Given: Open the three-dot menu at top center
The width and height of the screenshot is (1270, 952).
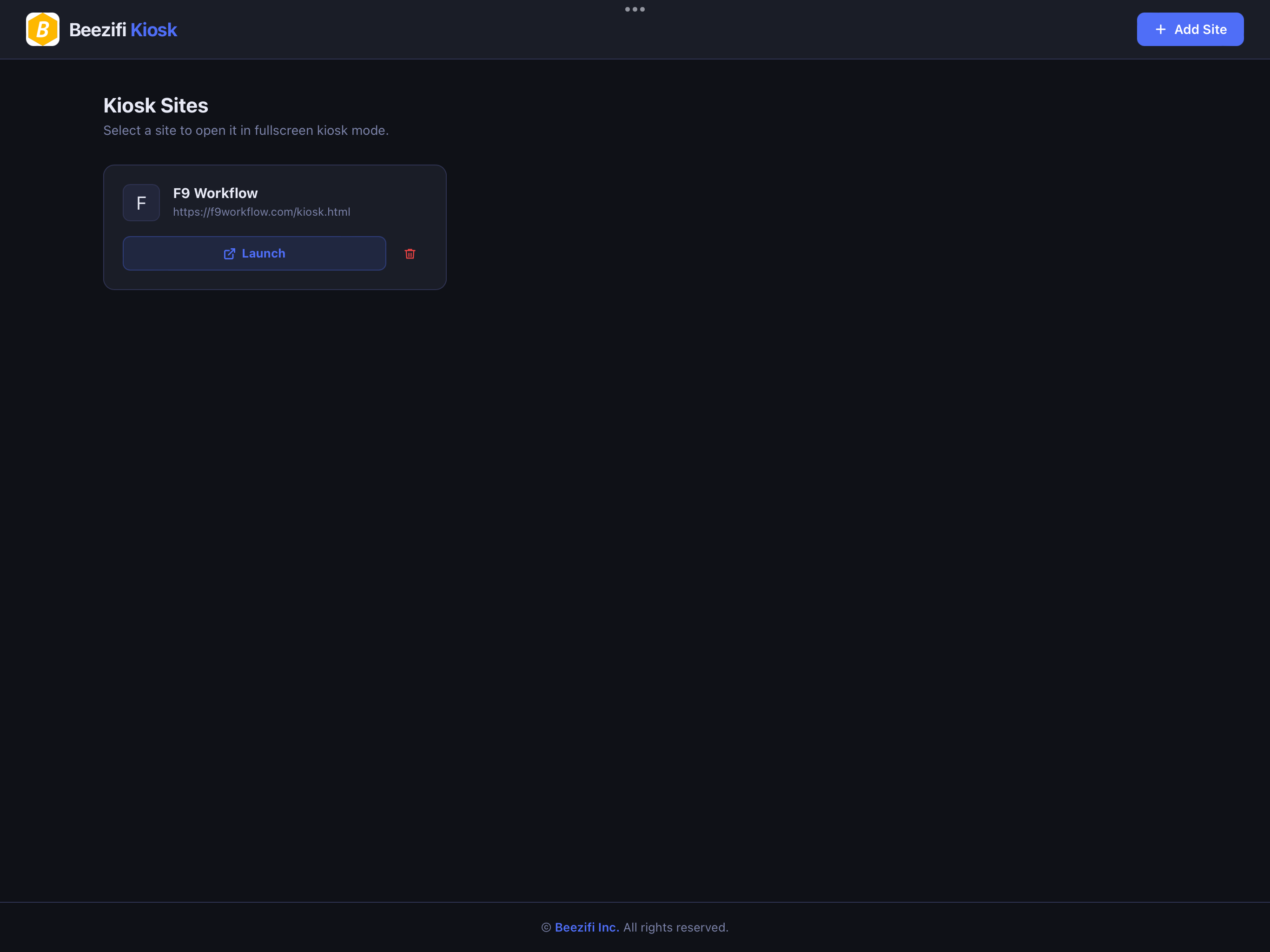Looking at the screenshot, I should 635,9.
